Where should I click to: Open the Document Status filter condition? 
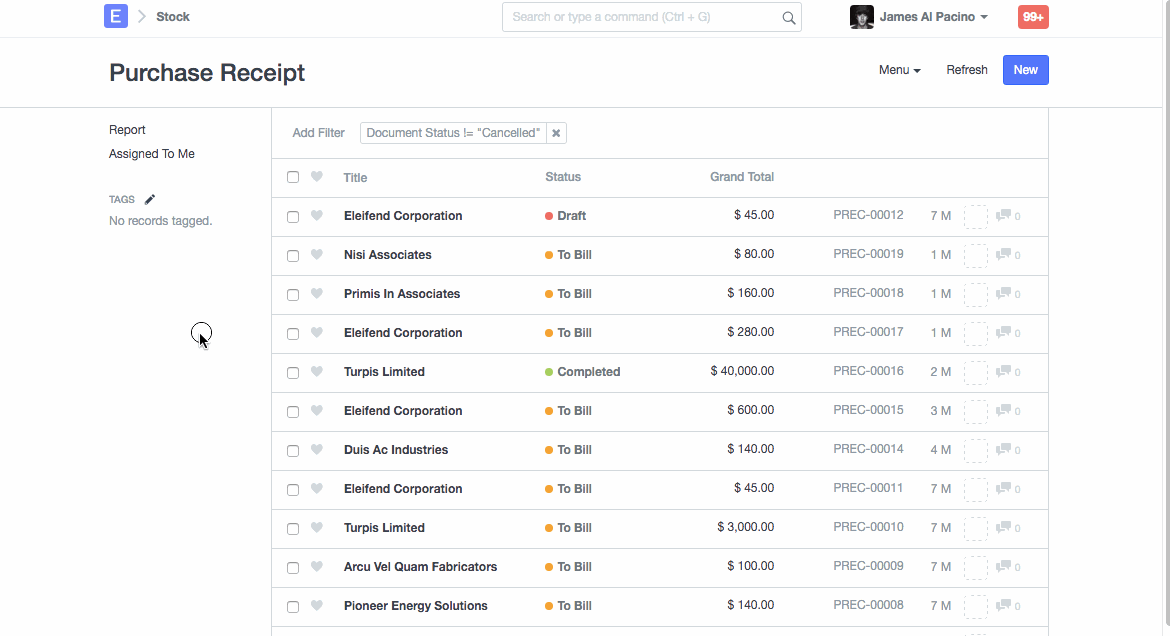pyautogui.click(x=453, y=133)
